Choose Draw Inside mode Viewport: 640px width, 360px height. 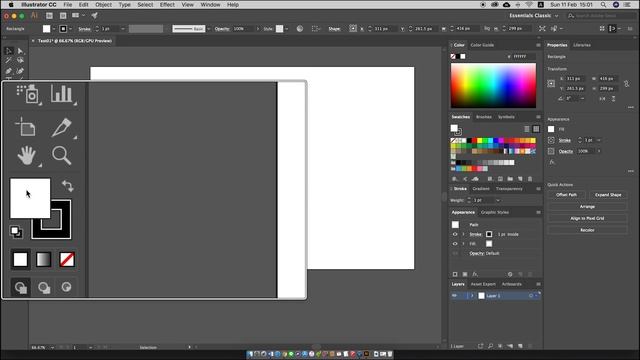pos(67,287)
